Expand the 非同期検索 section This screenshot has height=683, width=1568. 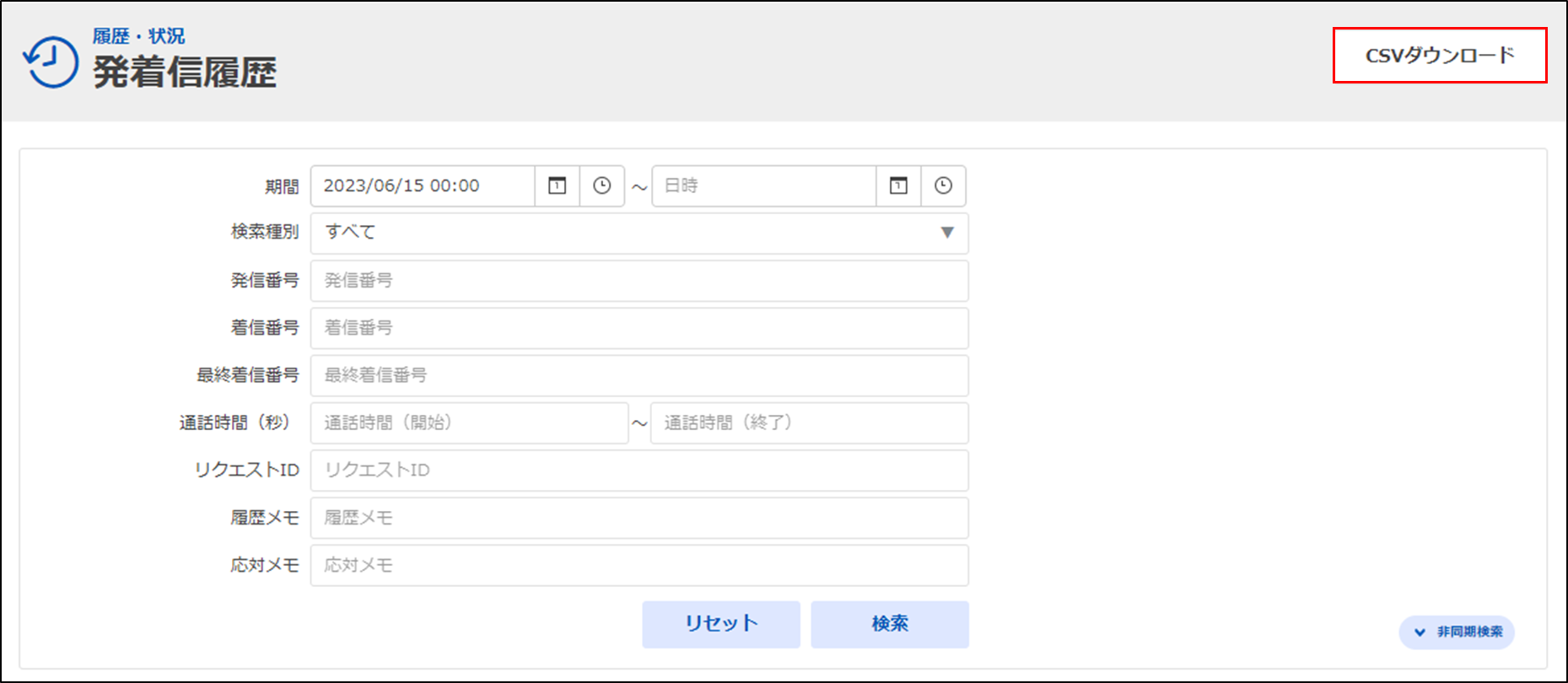[1457, 632]
